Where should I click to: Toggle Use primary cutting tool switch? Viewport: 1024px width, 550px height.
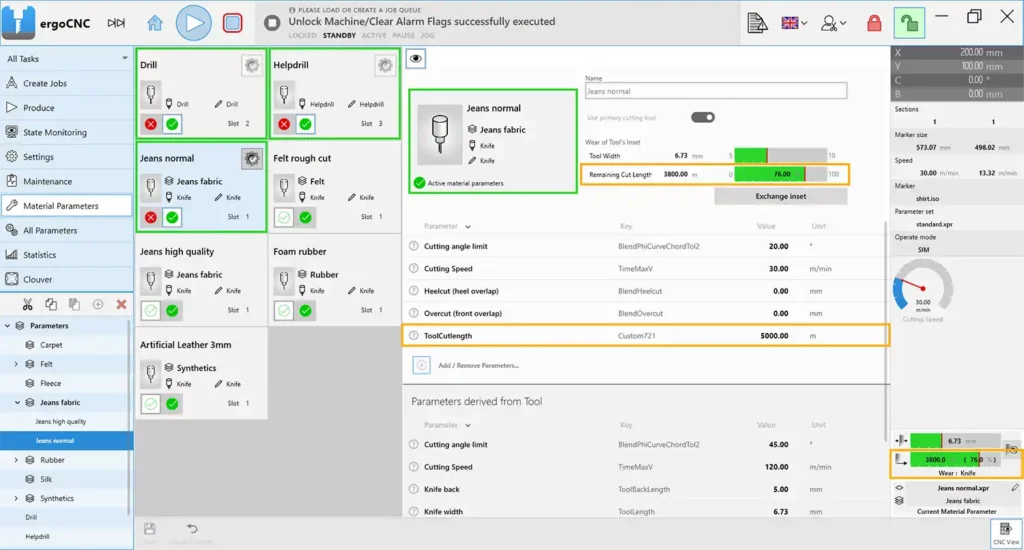703,118
